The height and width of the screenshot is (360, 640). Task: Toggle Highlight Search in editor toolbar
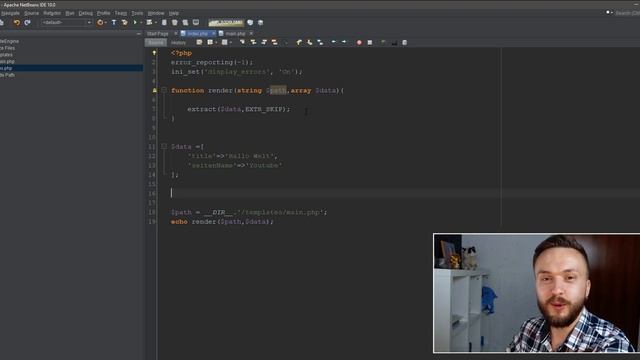click(x=274, y=42)
